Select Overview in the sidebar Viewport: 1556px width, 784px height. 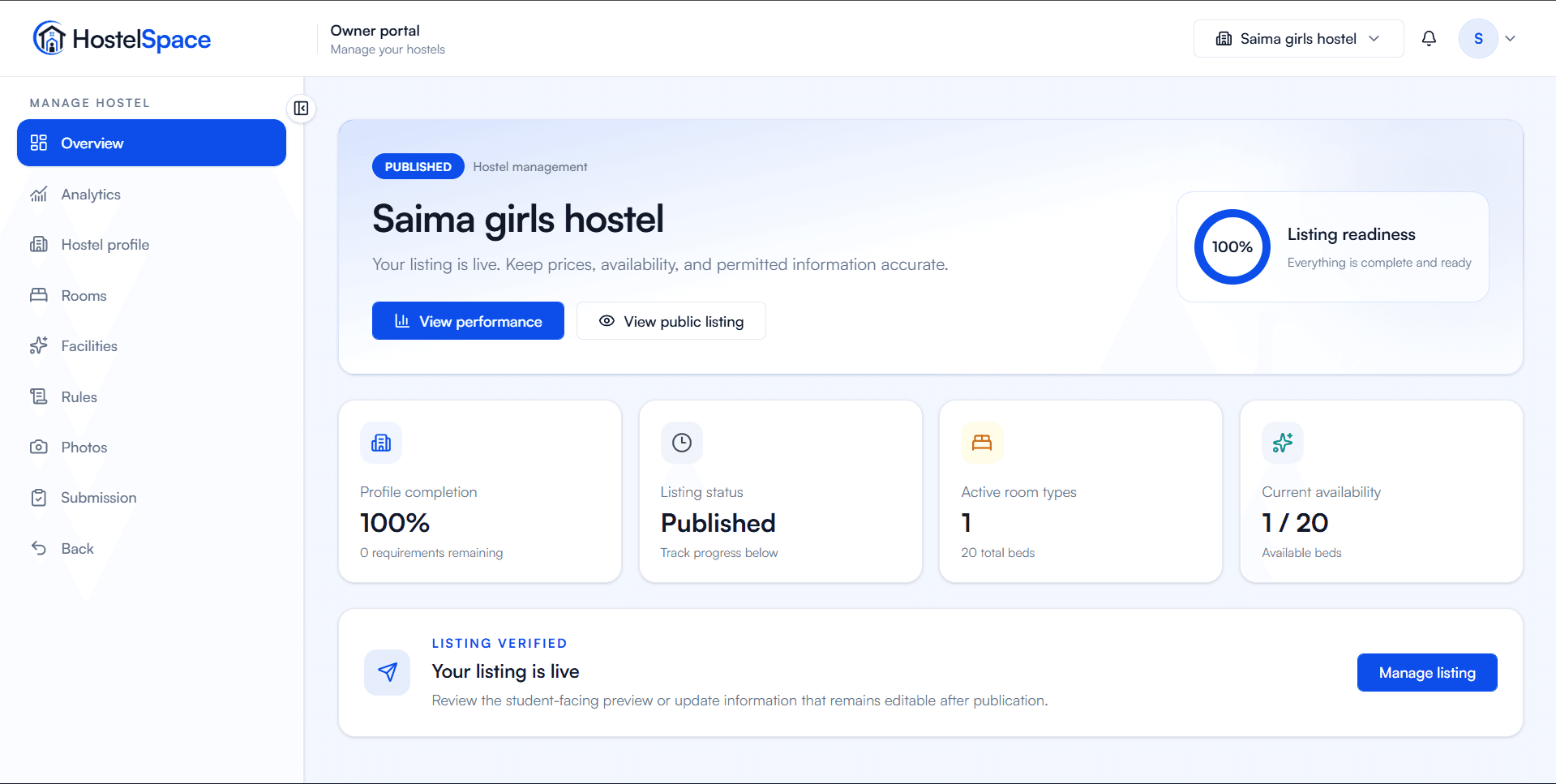[152, 143]
